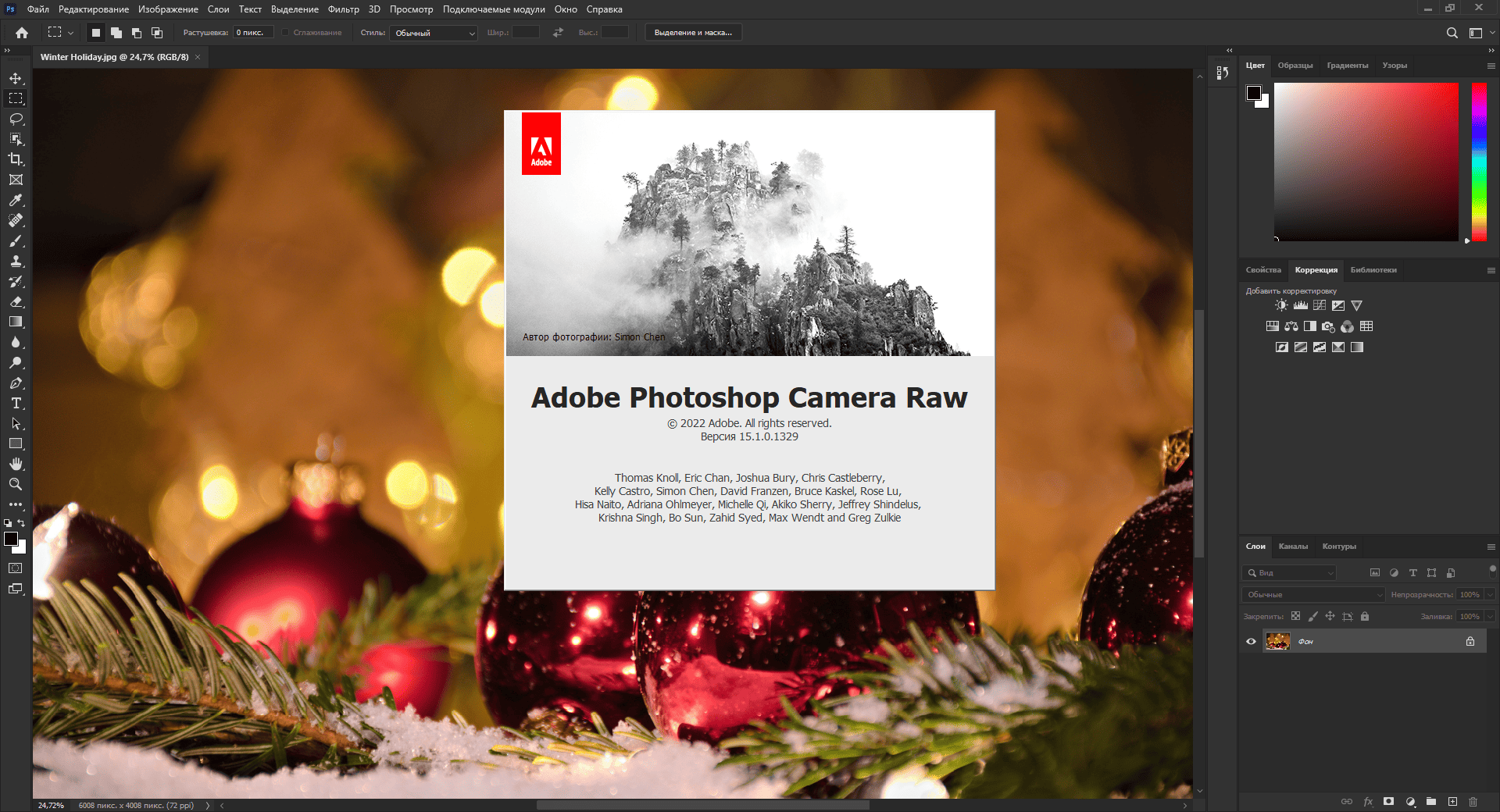Select the Eyedropper tool
Screen dimensions: 1500x812
pos(16,200)
